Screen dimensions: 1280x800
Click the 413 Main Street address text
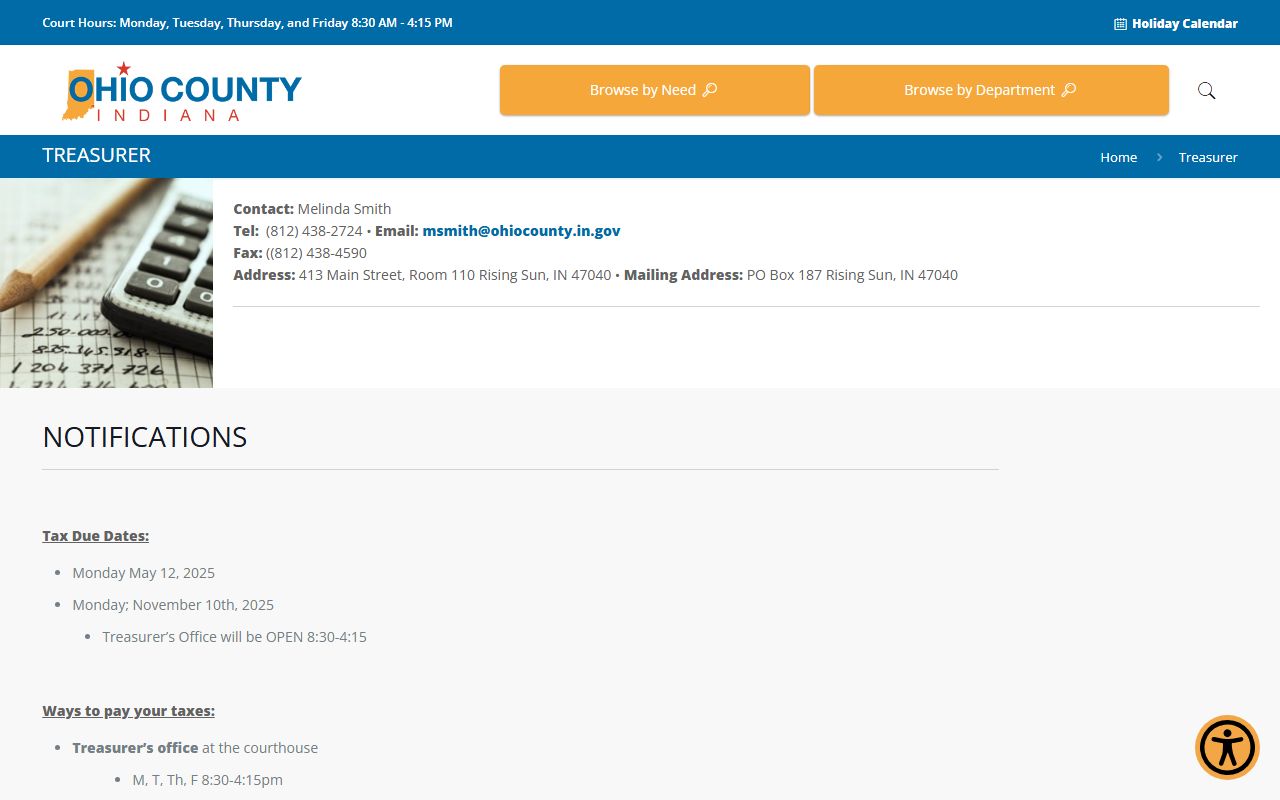455,275
